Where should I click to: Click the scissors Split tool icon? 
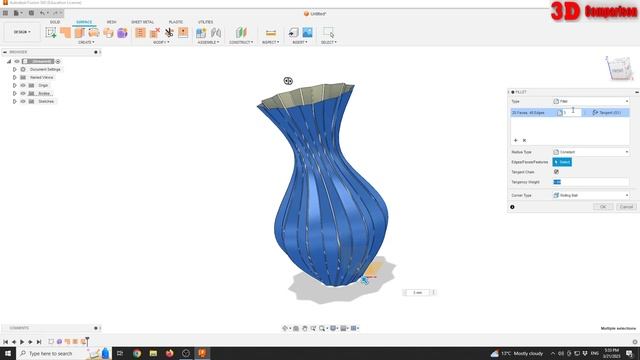169,32
